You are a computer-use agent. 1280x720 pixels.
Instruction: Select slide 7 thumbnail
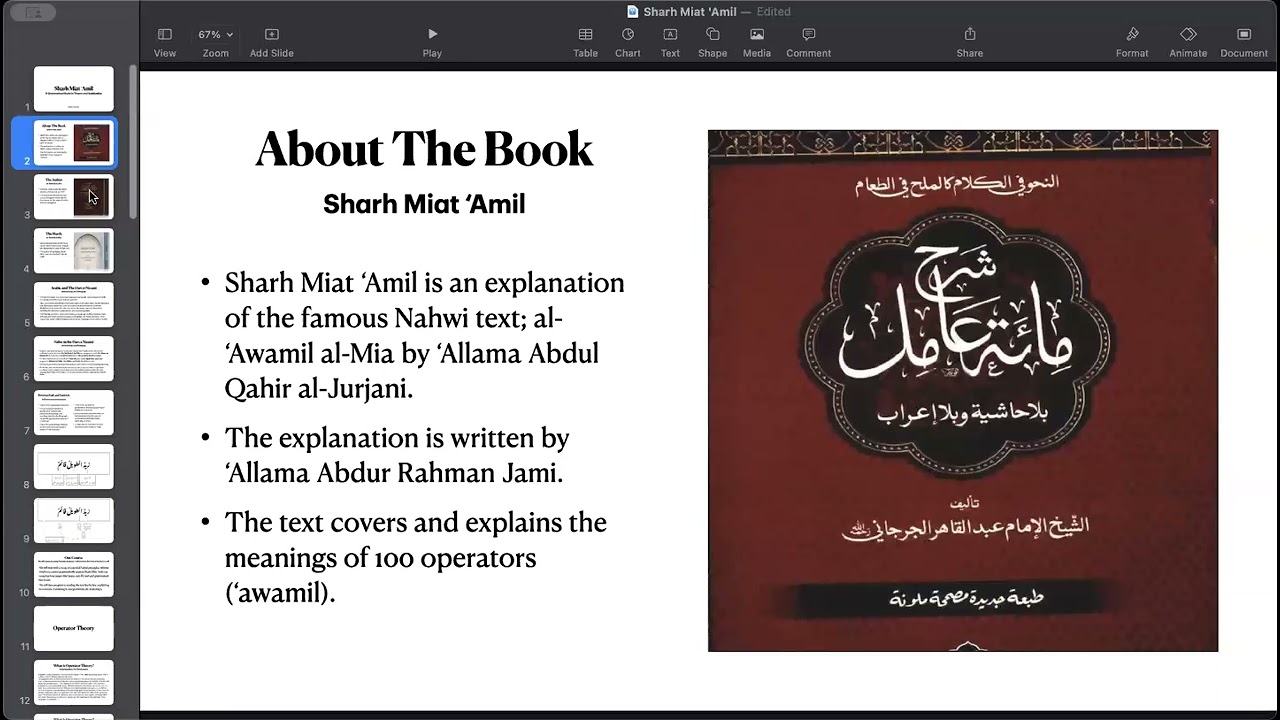click(x=74, y=412)
